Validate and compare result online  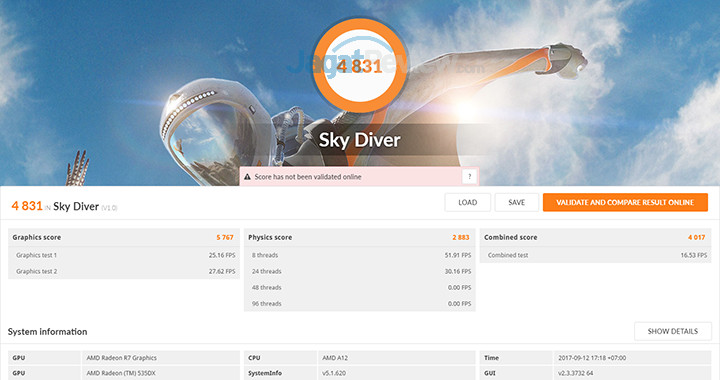625,202
